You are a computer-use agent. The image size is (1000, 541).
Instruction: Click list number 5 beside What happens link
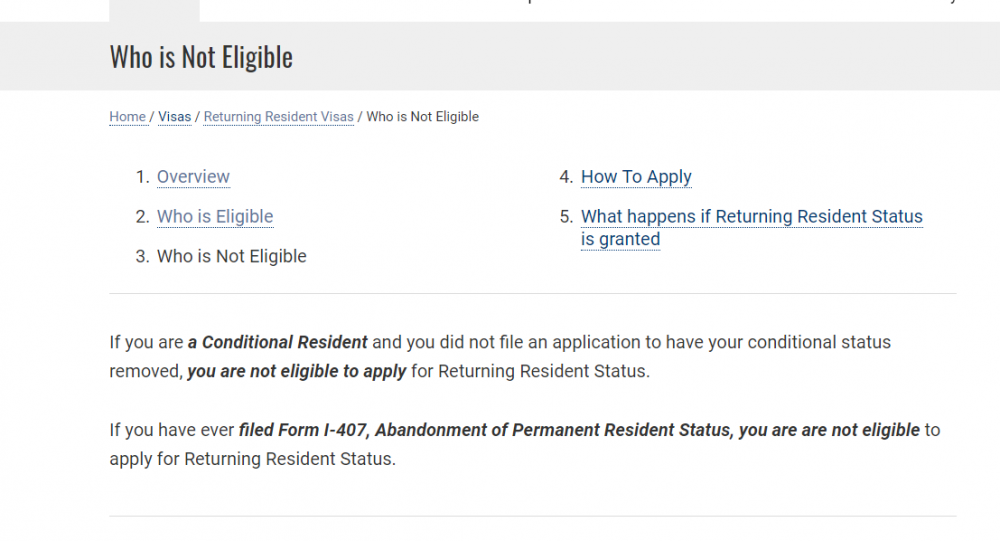[566, 217]
